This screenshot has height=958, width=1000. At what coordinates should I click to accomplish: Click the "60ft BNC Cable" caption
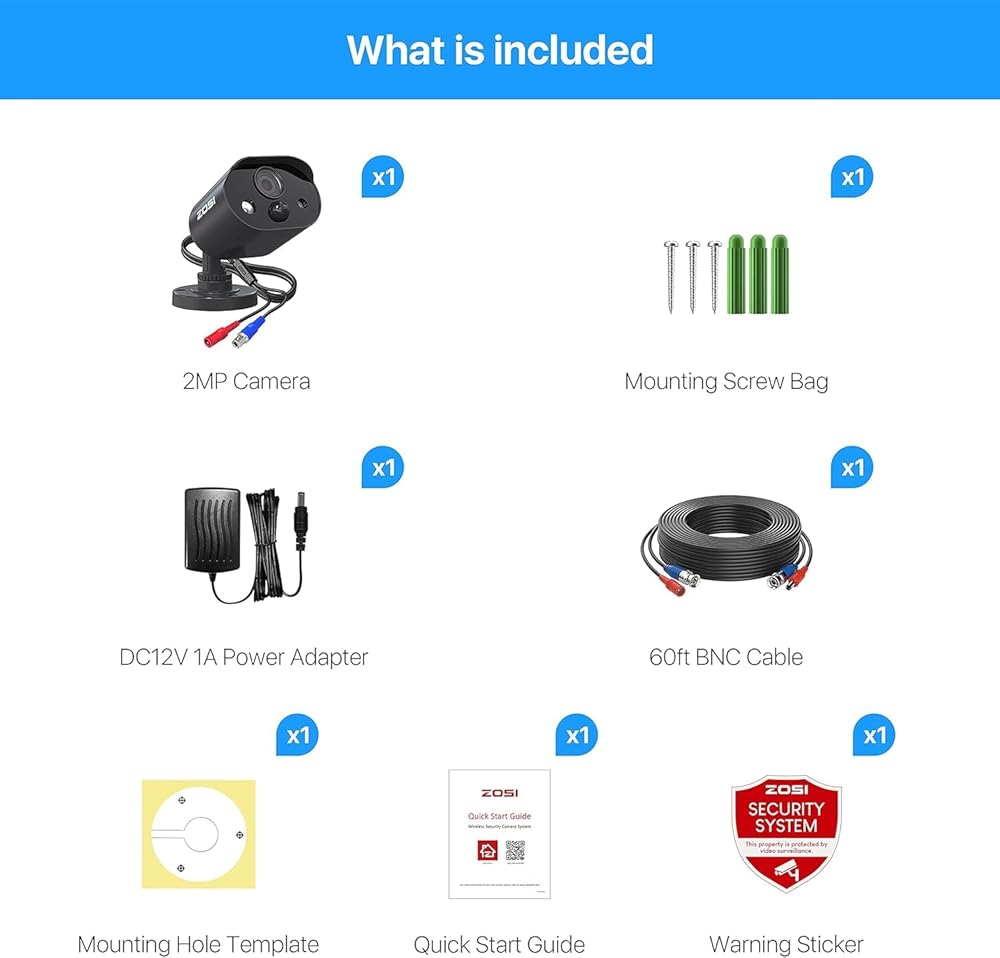pos(726,657)
